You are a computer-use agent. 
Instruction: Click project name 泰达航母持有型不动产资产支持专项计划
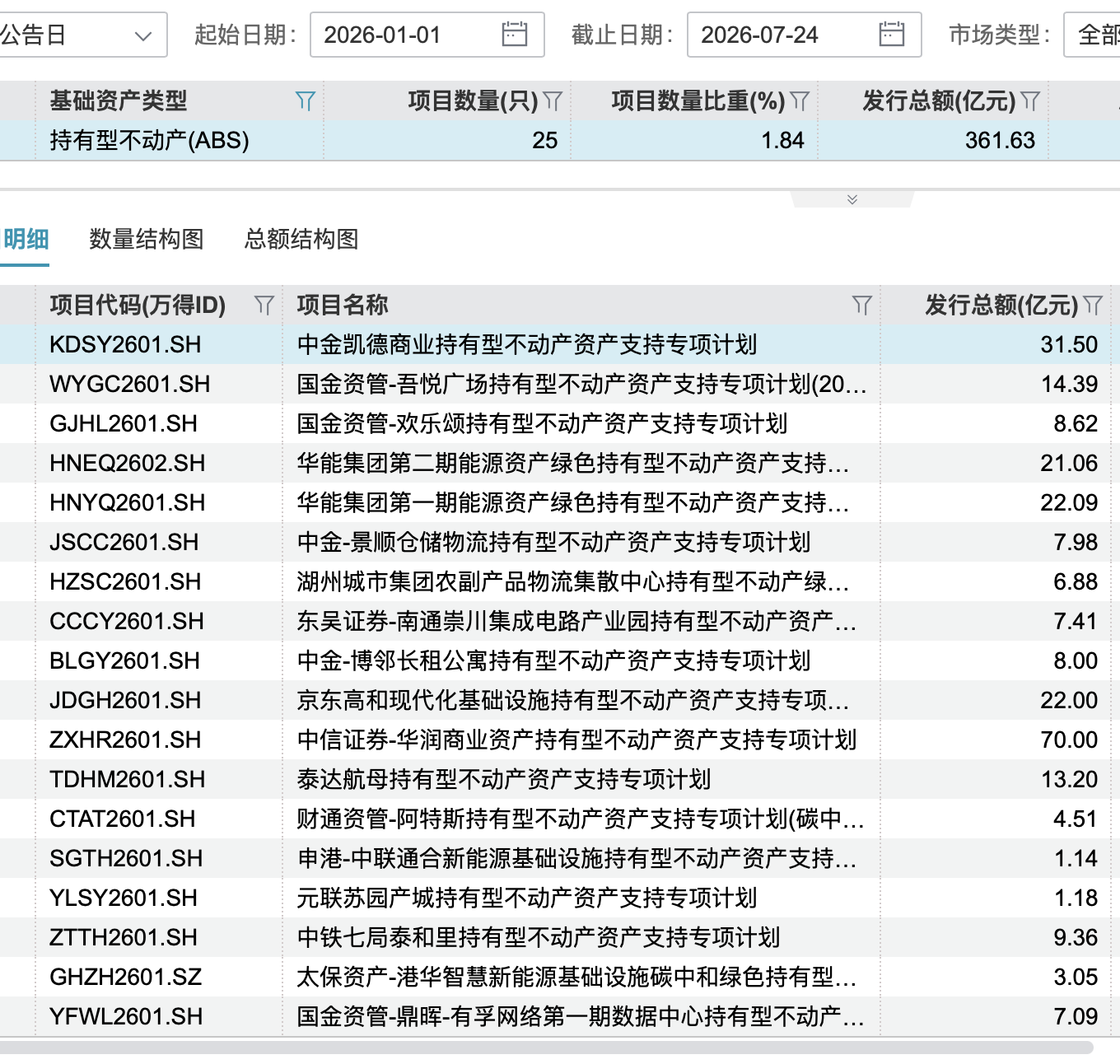coord(504,780)
